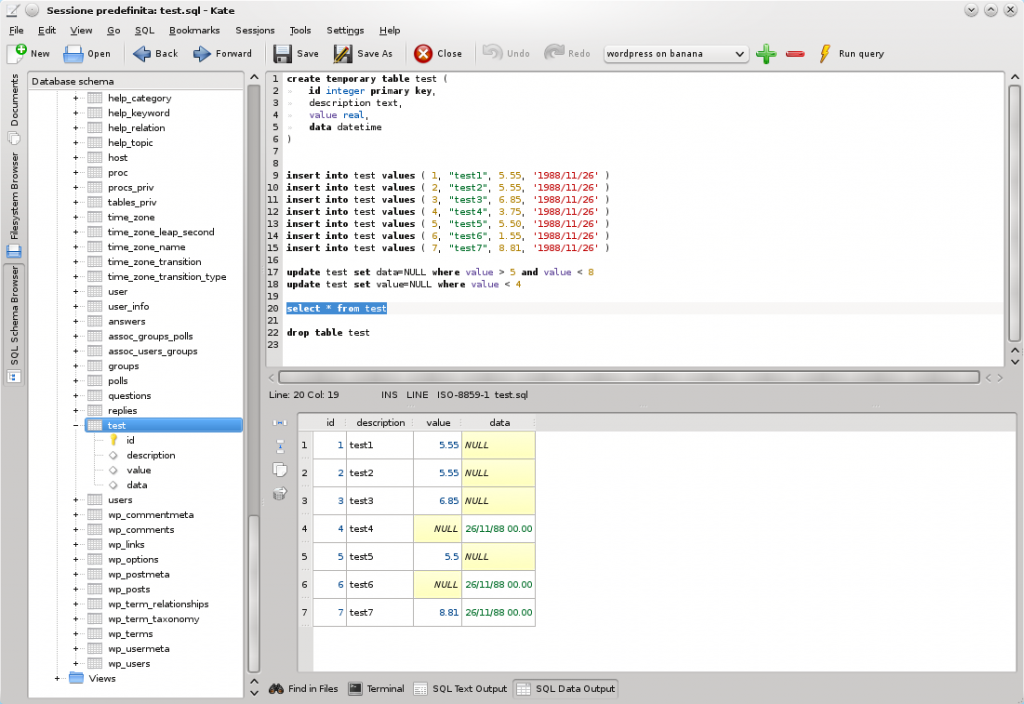
Task: Click the copy results icon in data output
Action: pyautogui.click(x=280, y=469)
